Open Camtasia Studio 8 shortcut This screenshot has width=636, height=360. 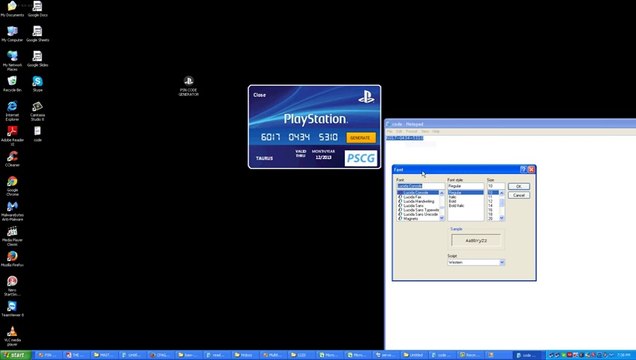37,111
